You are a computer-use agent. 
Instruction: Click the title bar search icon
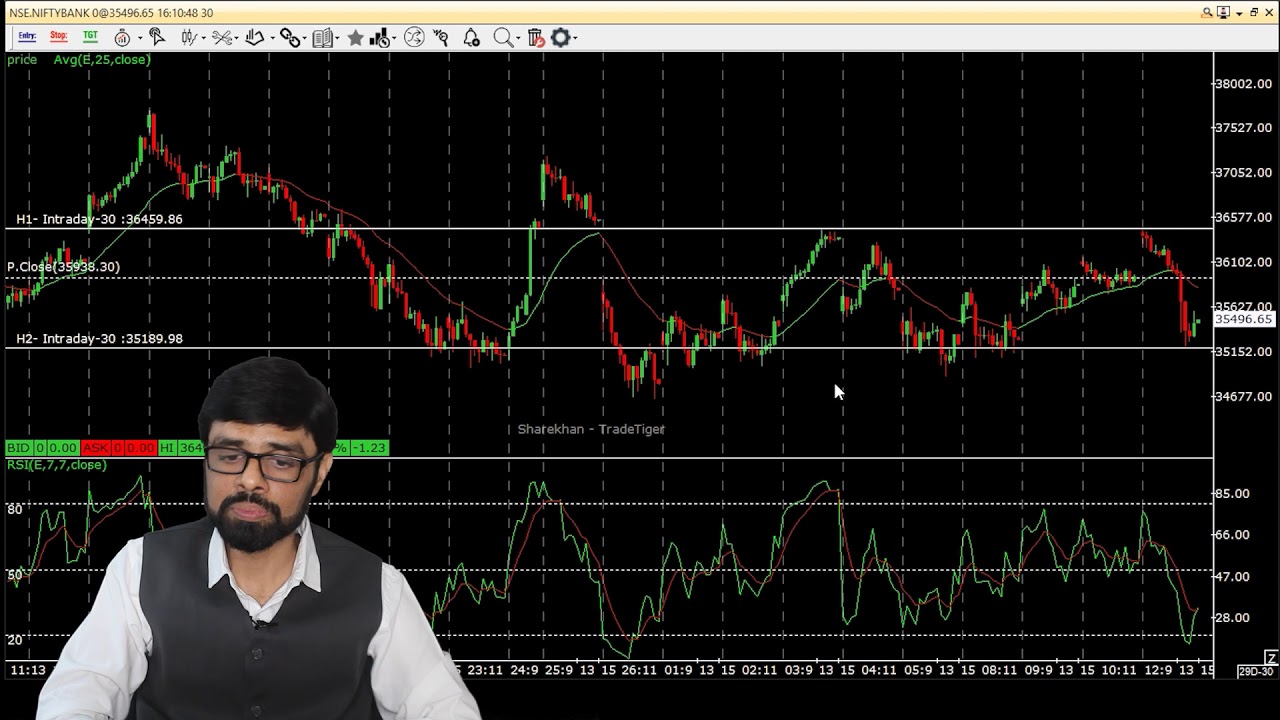(1208, 12)
